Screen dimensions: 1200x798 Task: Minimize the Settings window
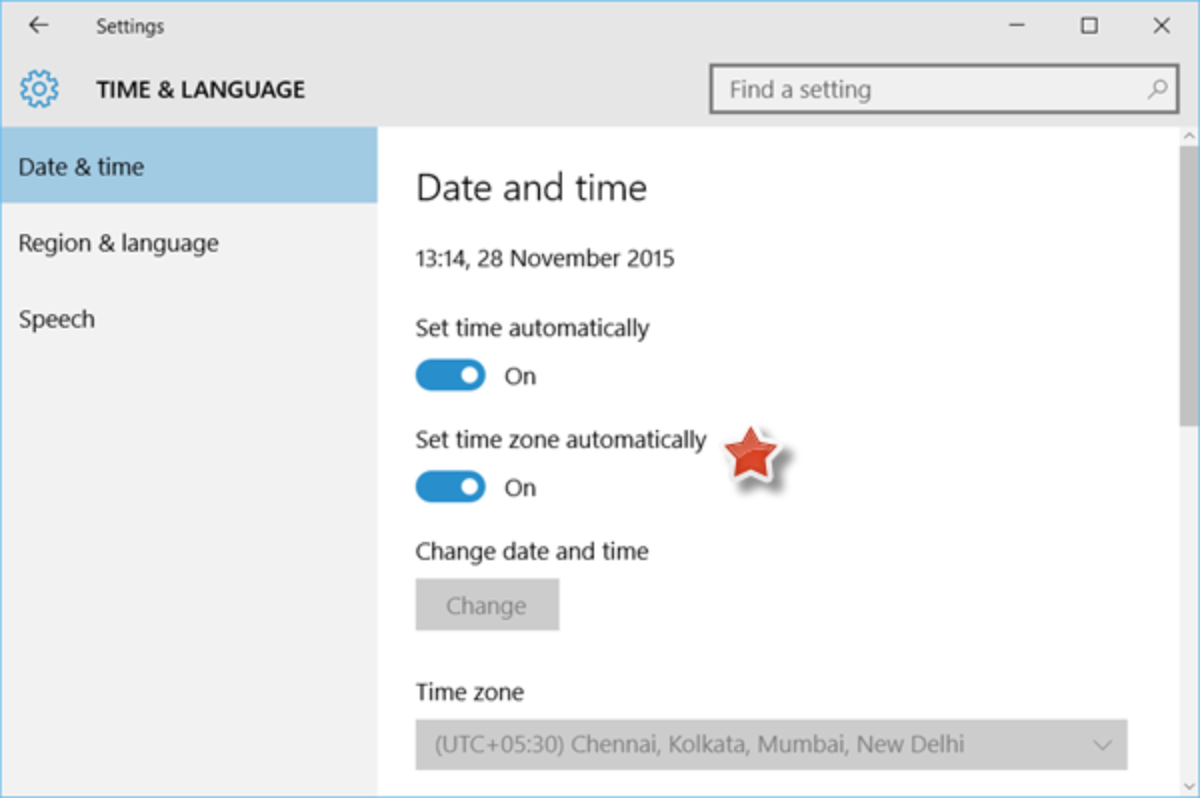point(1018,26)
